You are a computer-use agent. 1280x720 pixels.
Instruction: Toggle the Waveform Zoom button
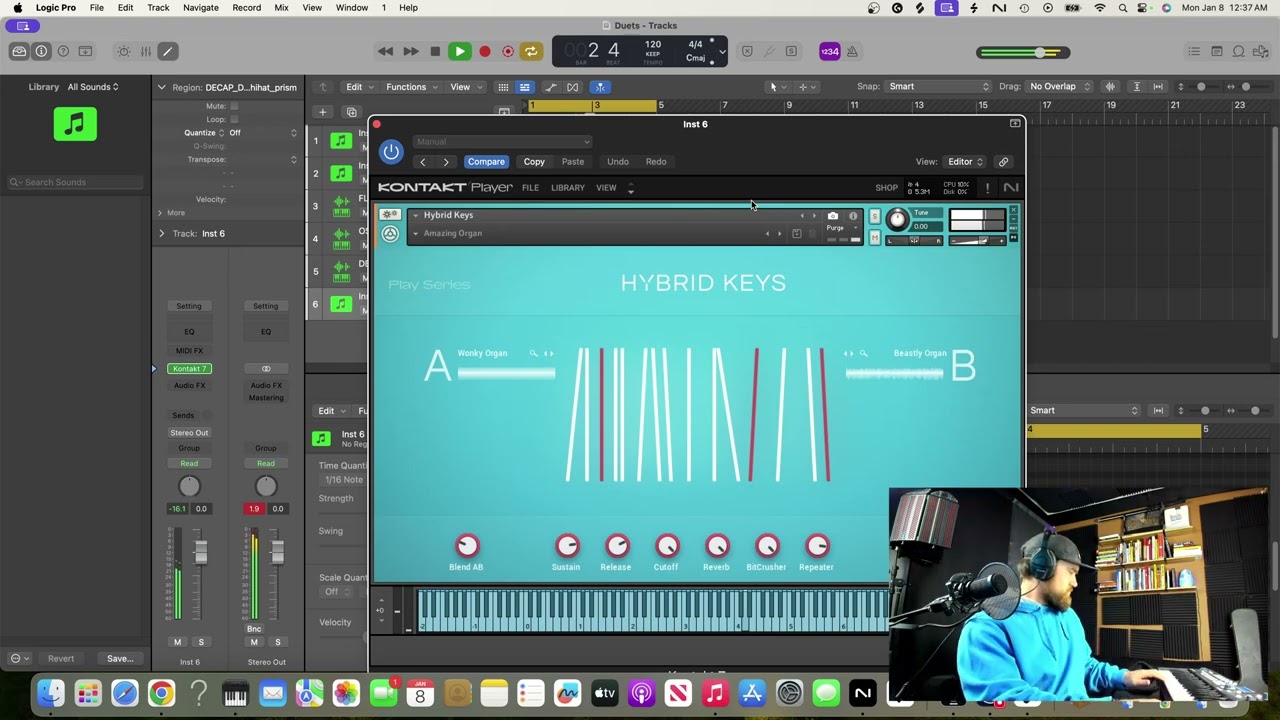pyautogui.click(x=1110, y=87)
